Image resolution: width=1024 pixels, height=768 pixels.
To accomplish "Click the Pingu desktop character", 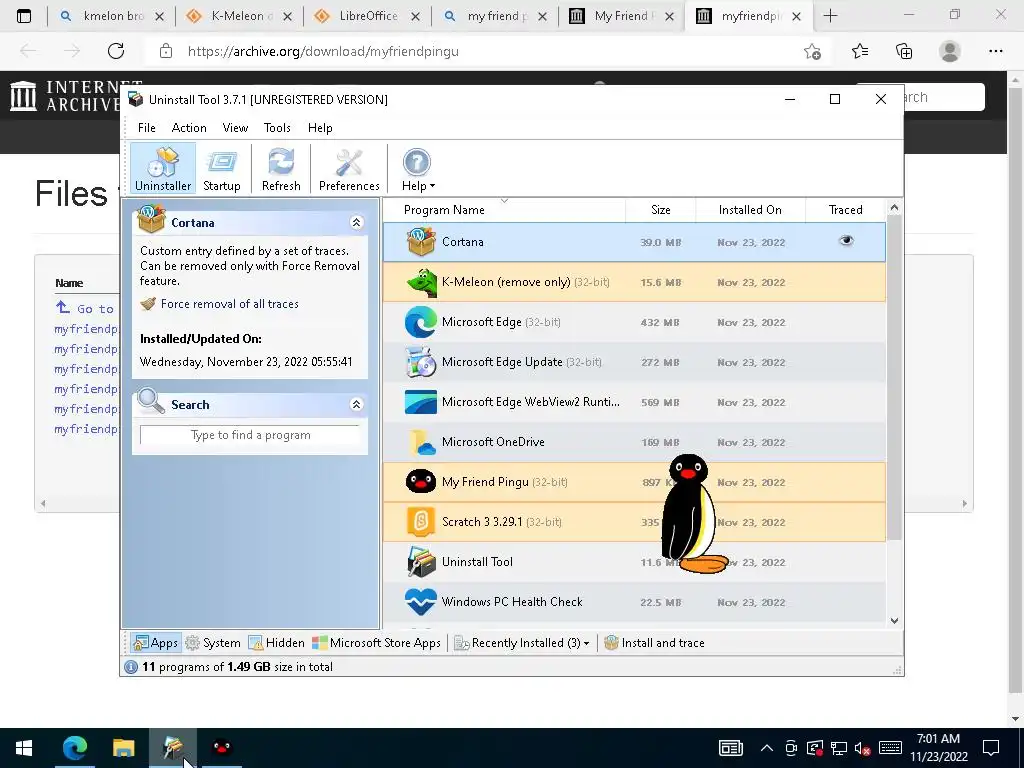I will click(692, 514).
